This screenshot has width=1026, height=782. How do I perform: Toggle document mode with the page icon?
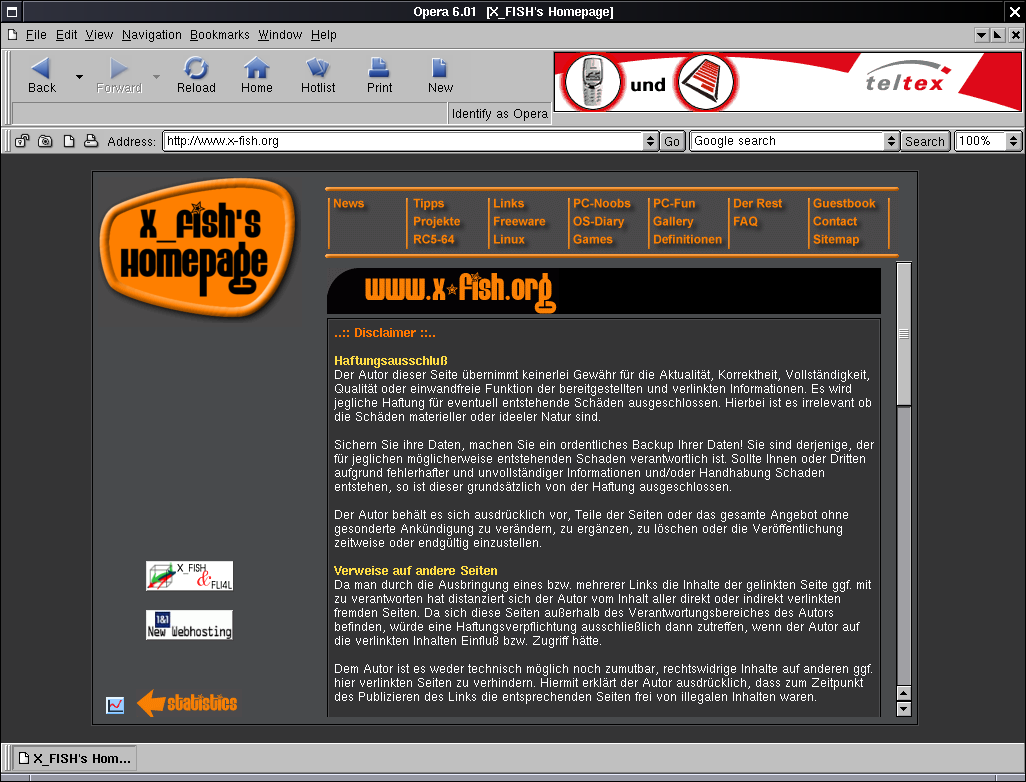pos(69,141)
